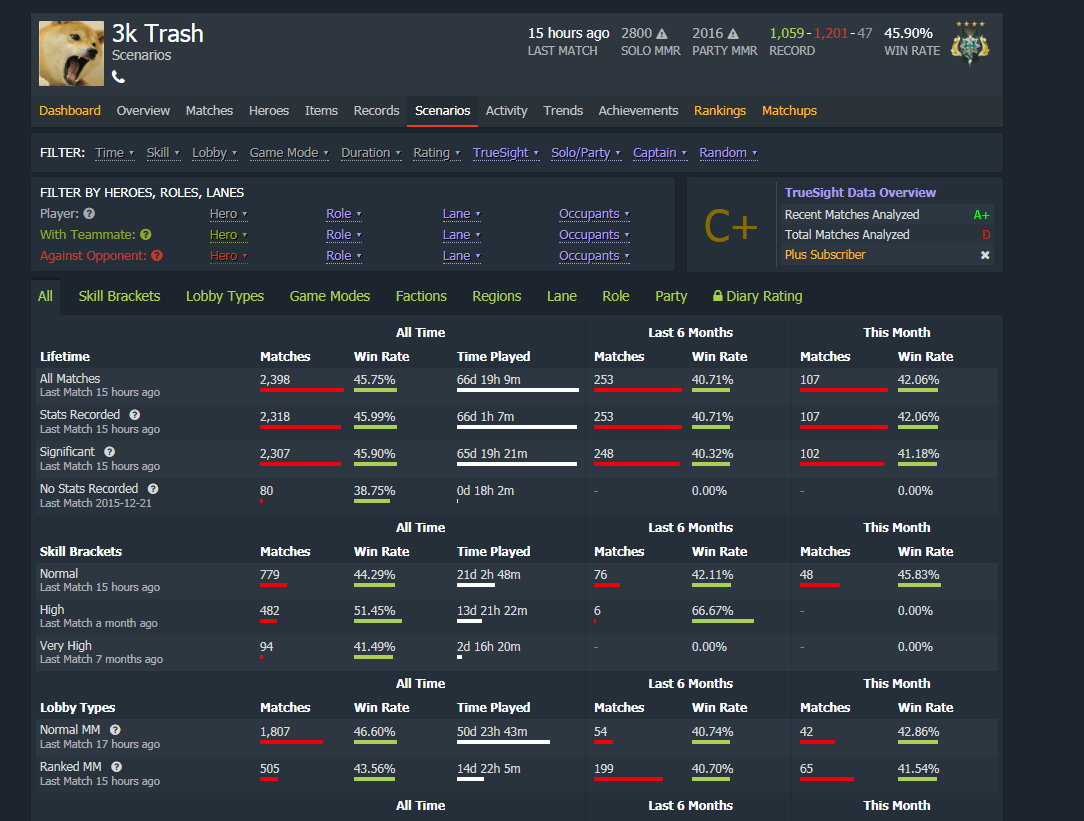Viewport: 1084px width, 821px height.
Task: Open the Rankings tab link
Action: [x=720, y=111]
